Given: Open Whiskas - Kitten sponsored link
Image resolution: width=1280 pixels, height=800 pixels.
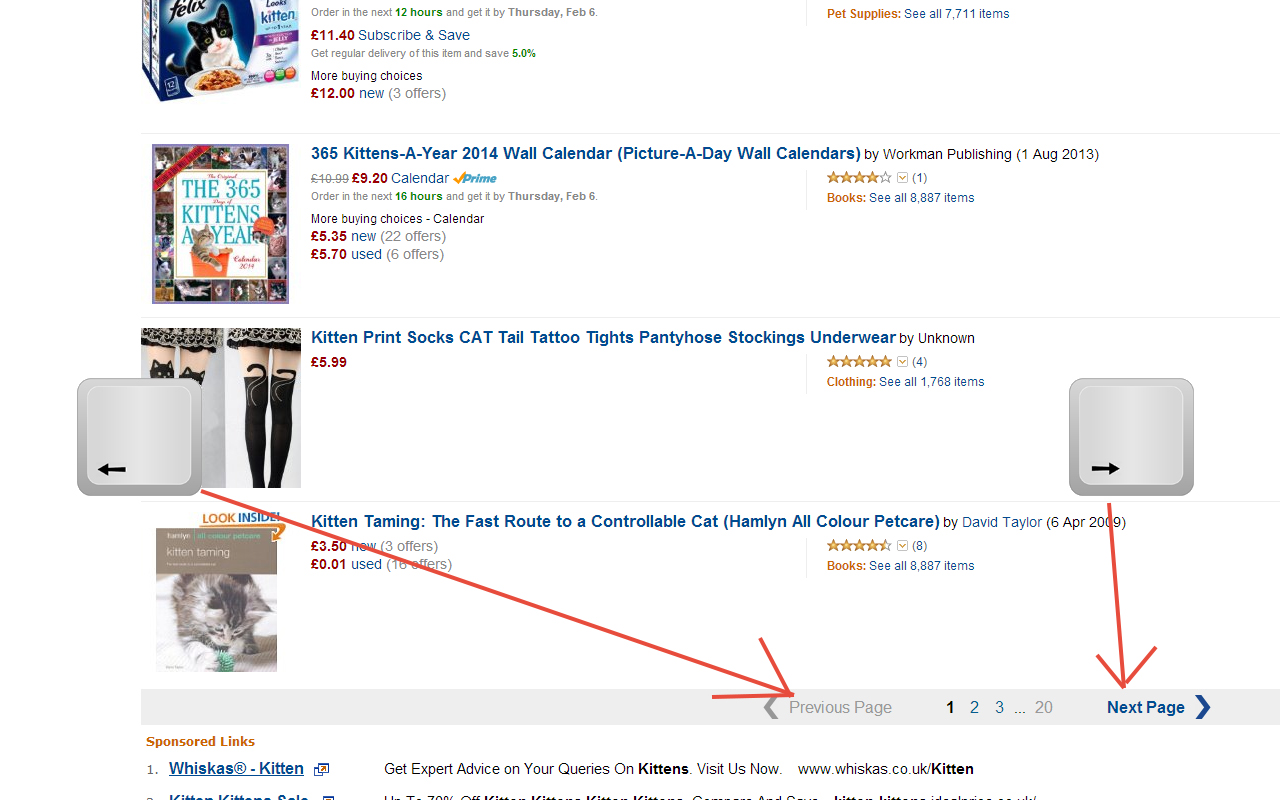Looking at the screenshot, I should pos(236,768).
